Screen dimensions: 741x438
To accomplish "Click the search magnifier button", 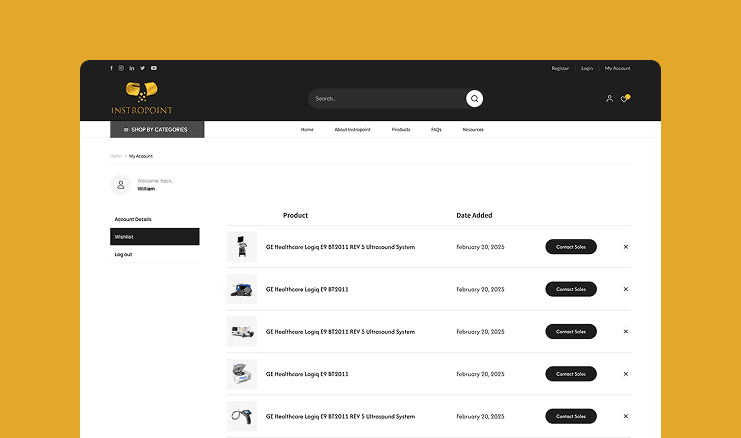I will coord(474,99).
